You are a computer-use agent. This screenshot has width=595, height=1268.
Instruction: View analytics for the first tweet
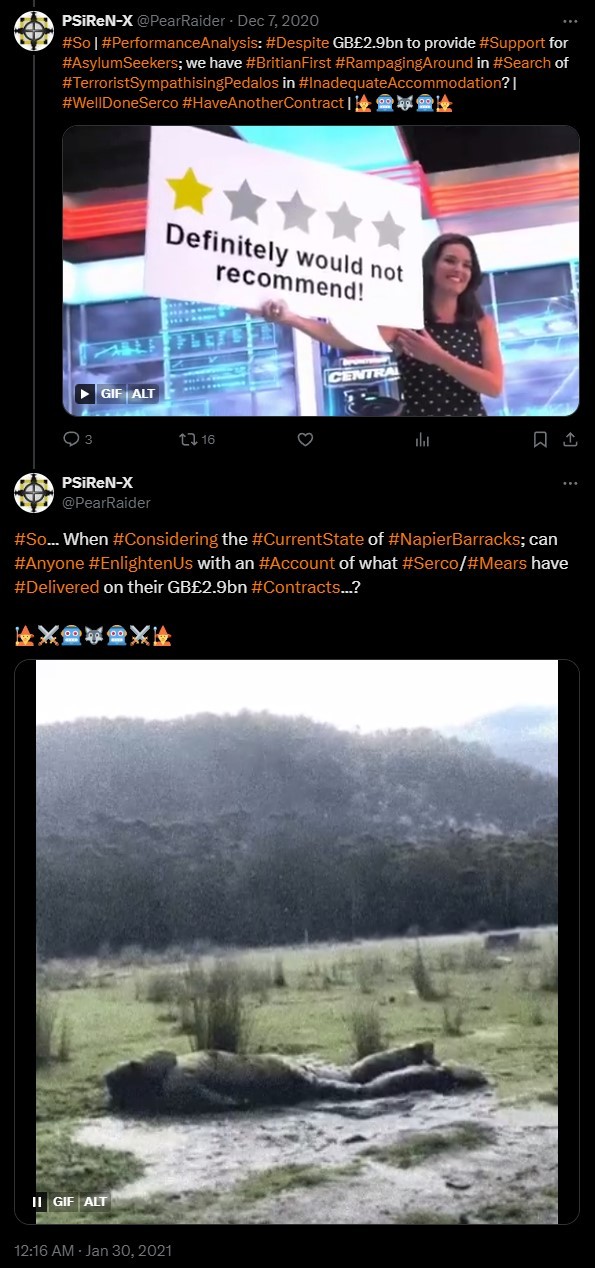point(422,439)
